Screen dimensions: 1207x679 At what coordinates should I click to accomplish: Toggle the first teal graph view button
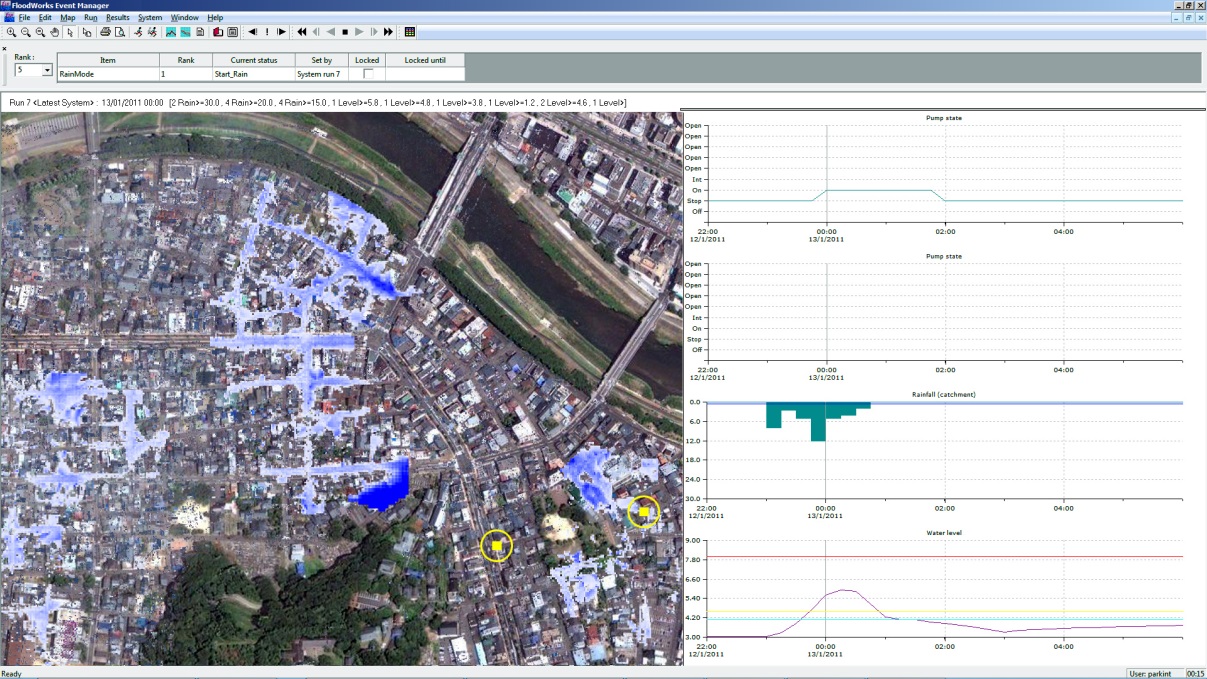[171, 32]
